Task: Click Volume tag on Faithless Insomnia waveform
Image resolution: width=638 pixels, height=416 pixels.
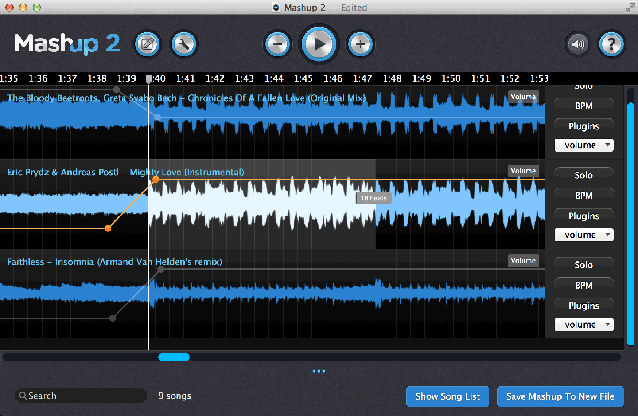Action: click(x=523, y=261)
